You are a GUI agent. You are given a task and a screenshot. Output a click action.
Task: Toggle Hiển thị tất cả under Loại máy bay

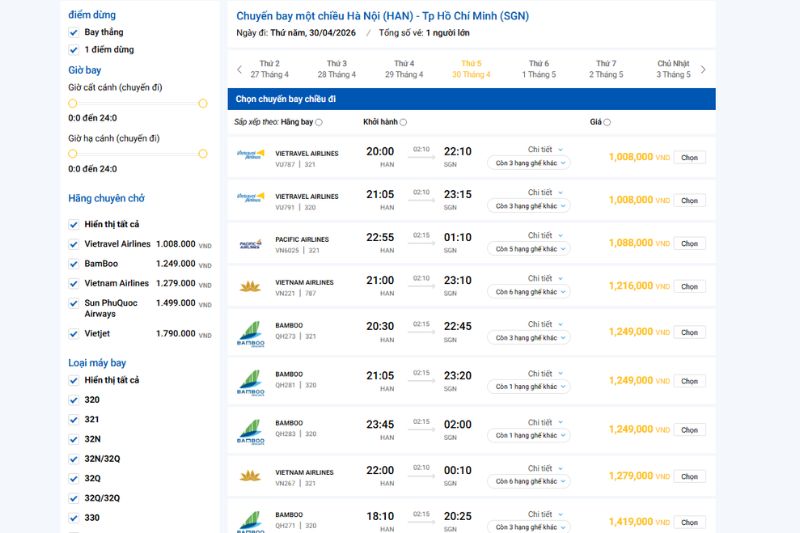tap(73, 380)
